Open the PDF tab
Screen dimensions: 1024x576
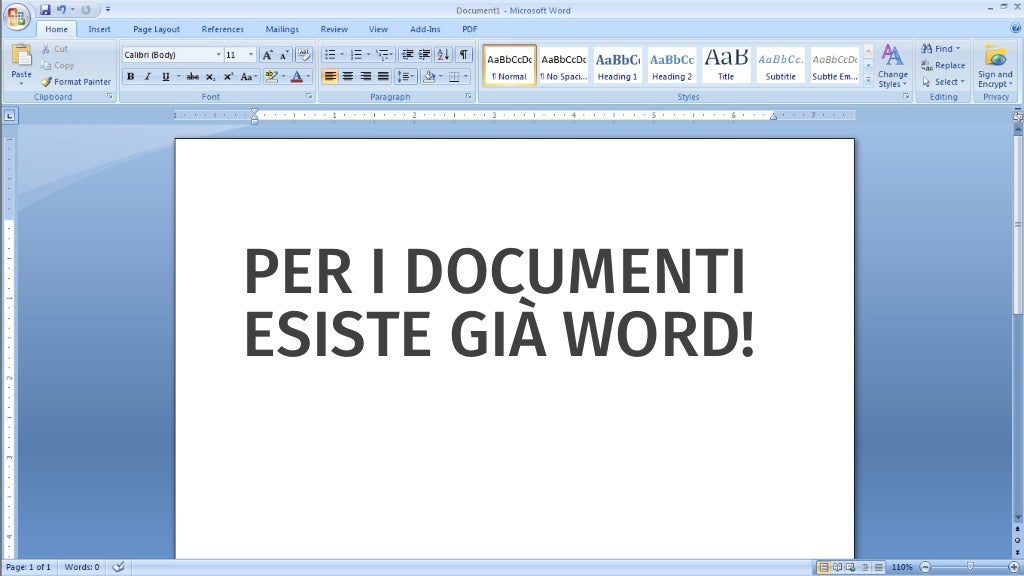(x=470, y=29)
